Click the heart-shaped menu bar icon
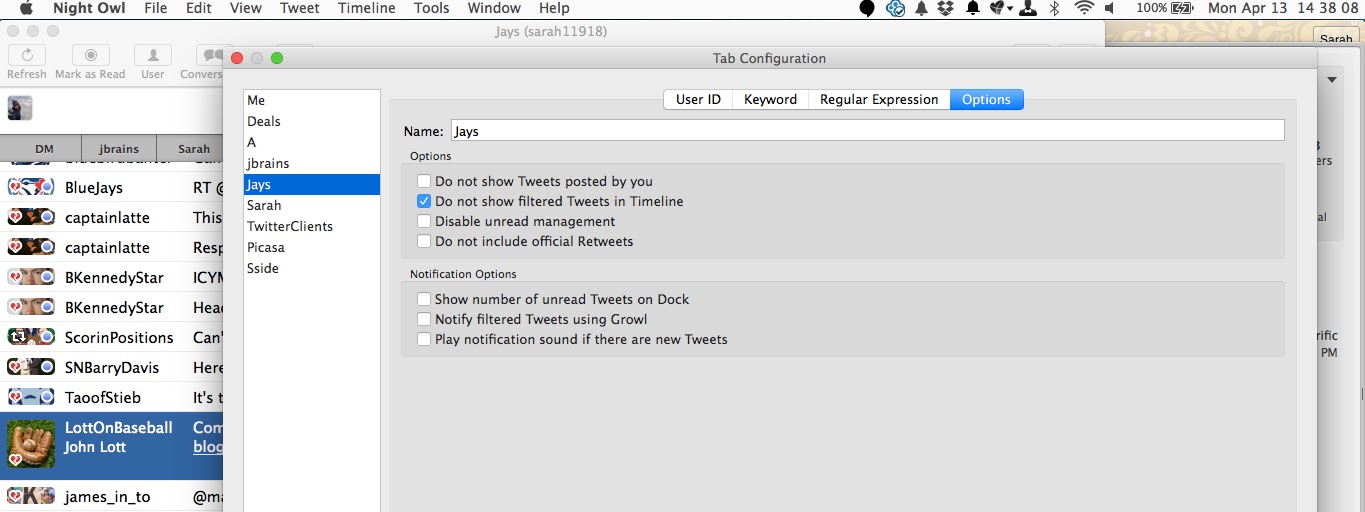This screenshot has width=1365, height=512. 1000,8
